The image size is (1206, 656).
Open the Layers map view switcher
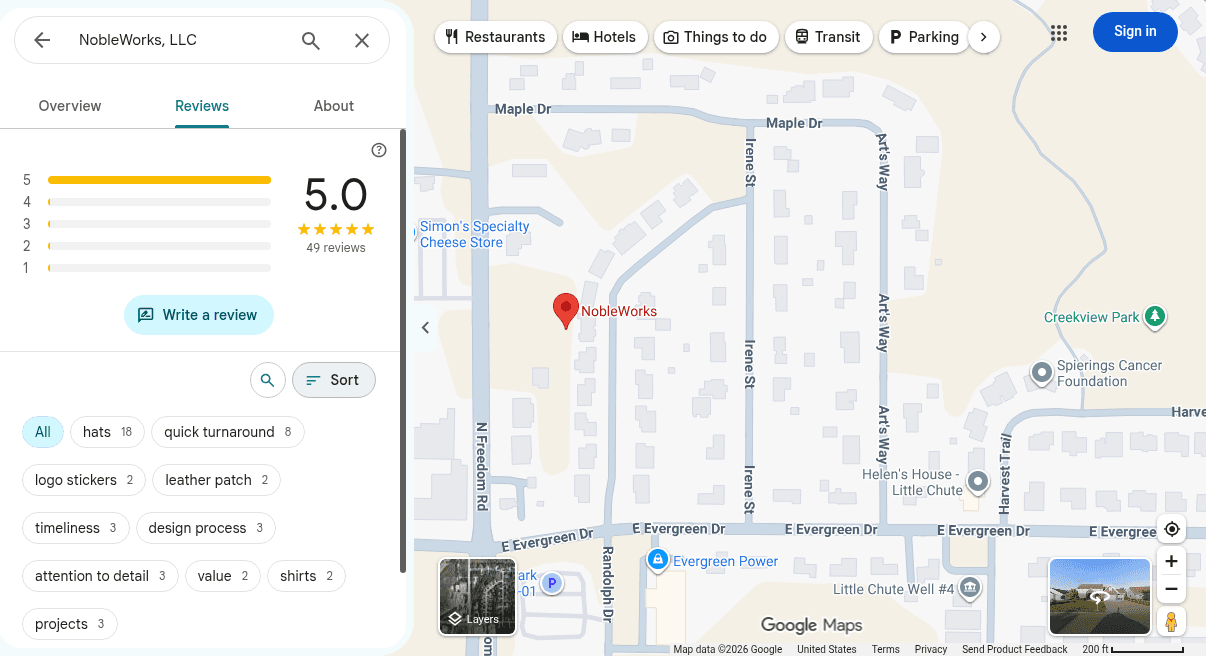tap(477, 596)
